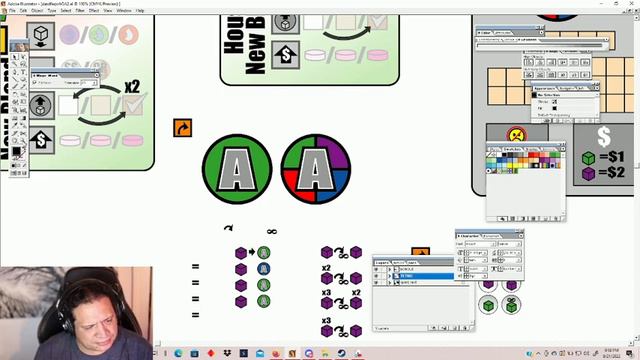The height and width of the screenshot is (360, 640).
Task: Open the Window menu
Action: pos(124,11)
